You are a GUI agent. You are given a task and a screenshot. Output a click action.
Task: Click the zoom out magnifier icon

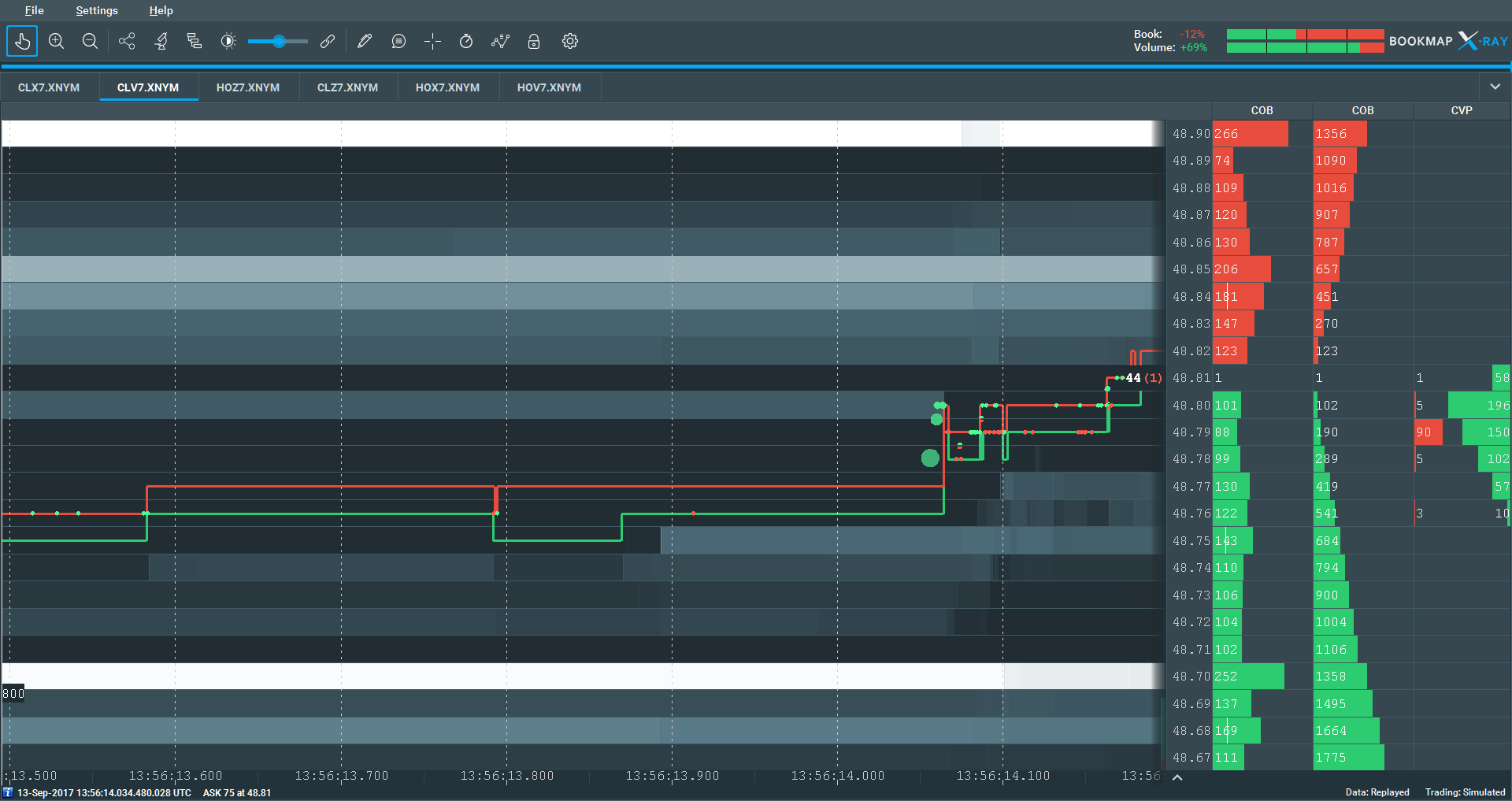[x=90, y=41]
